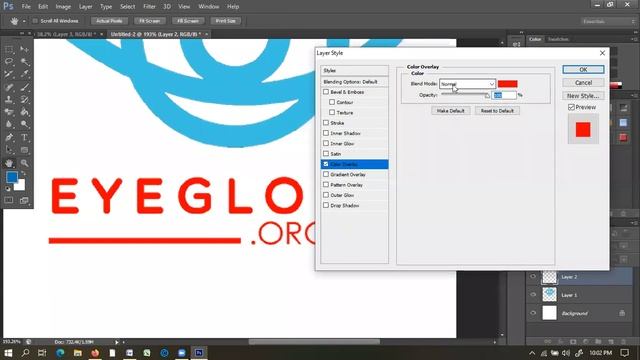Screen dimensions: 640x360
Task: Open the Layer menu
Action: pyautogui.click(x=85, y=7)
